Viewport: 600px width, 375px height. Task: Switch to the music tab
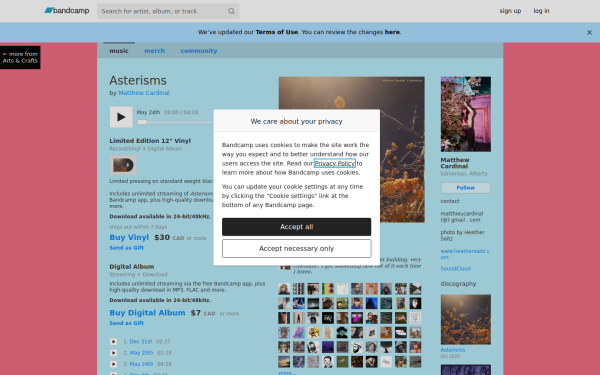pyautogui.click(x=119, y=51)
